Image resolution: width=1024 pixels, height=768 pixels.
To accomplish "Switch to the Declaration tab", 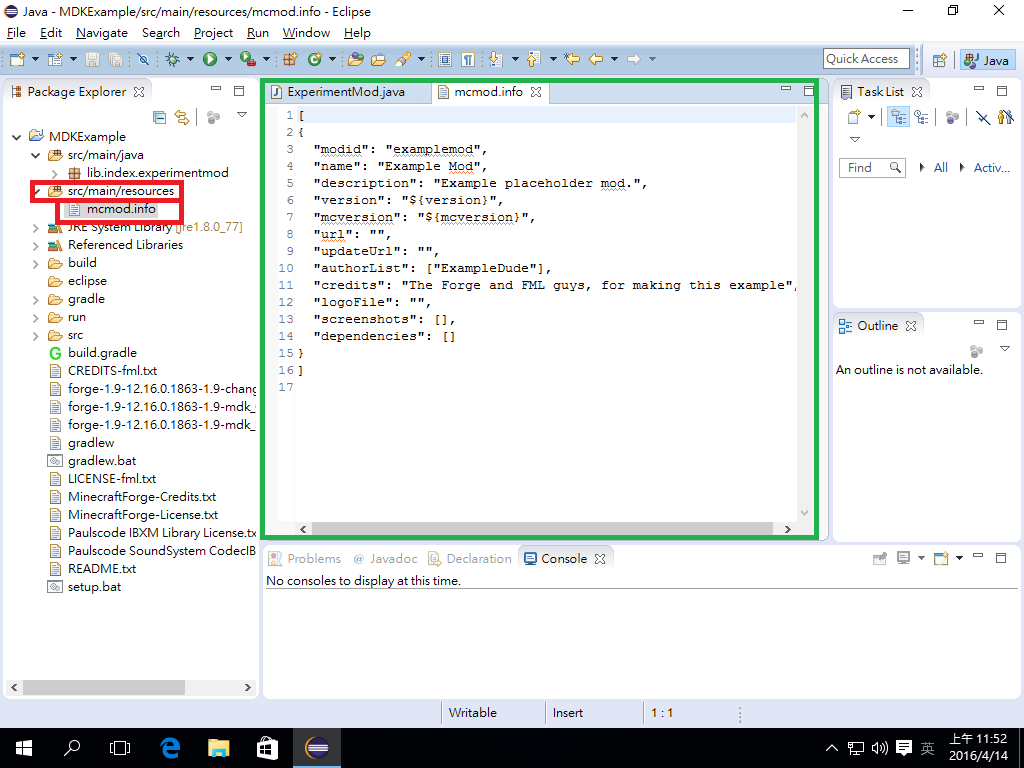I will click(x=470, y=559).
